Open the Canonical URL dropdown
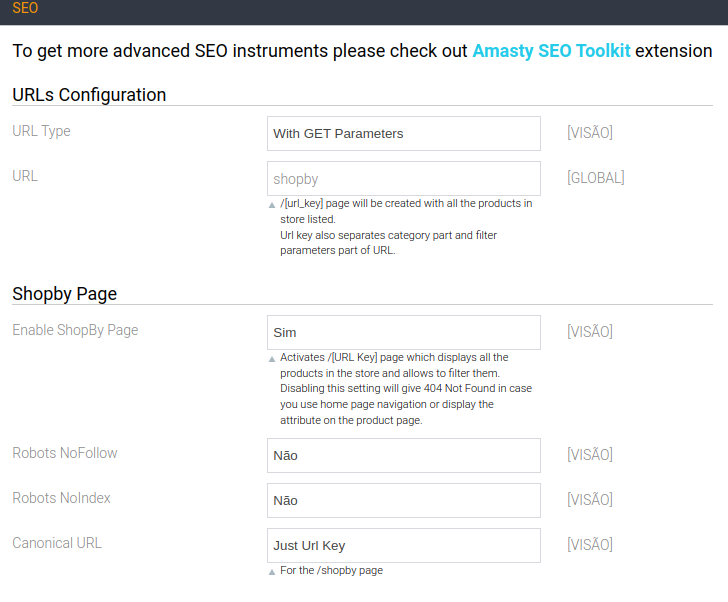 [403, 545]
